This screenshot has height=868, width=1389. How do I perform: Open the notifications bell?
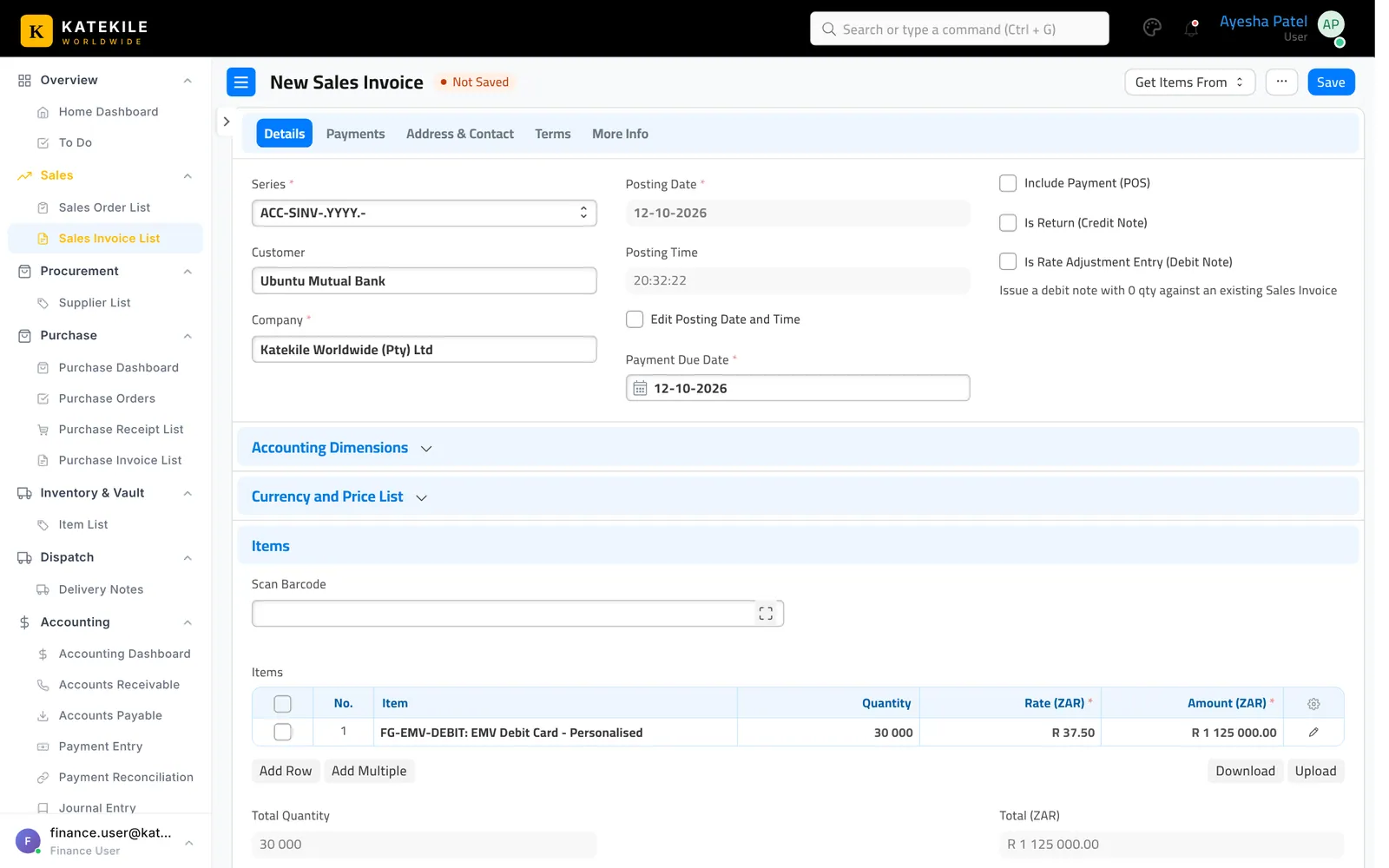tap(1191, 29)
